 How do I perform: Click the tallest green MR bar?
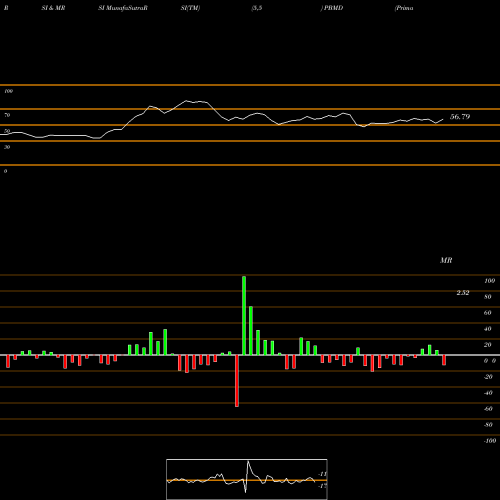point(244,315)
